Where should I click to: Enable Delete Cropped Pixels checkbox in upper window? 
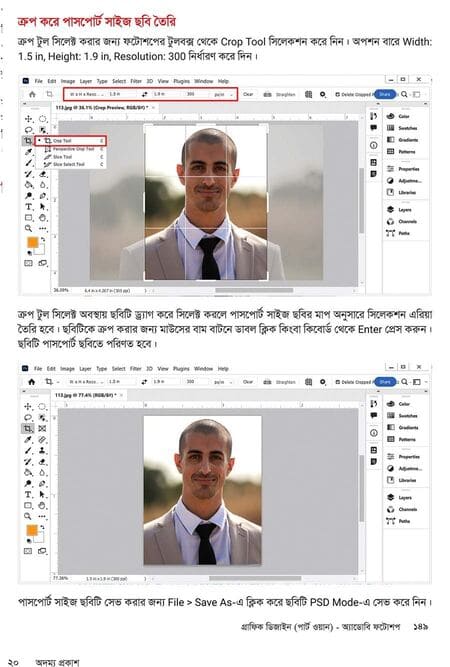click(337, 94)
